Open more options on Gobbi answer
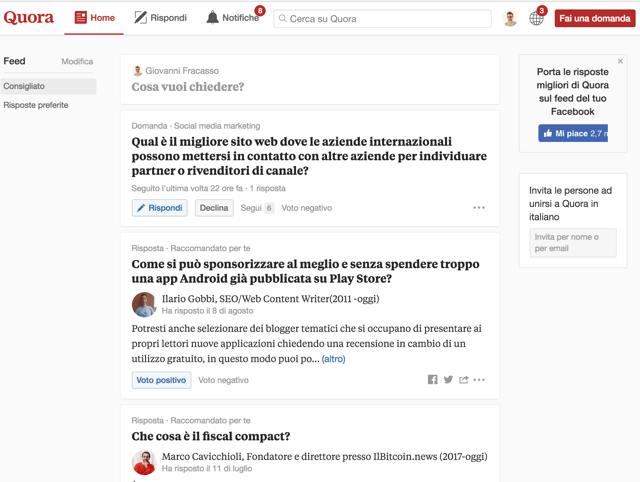Viewport: 640px width, 482px height. [479, 380]
